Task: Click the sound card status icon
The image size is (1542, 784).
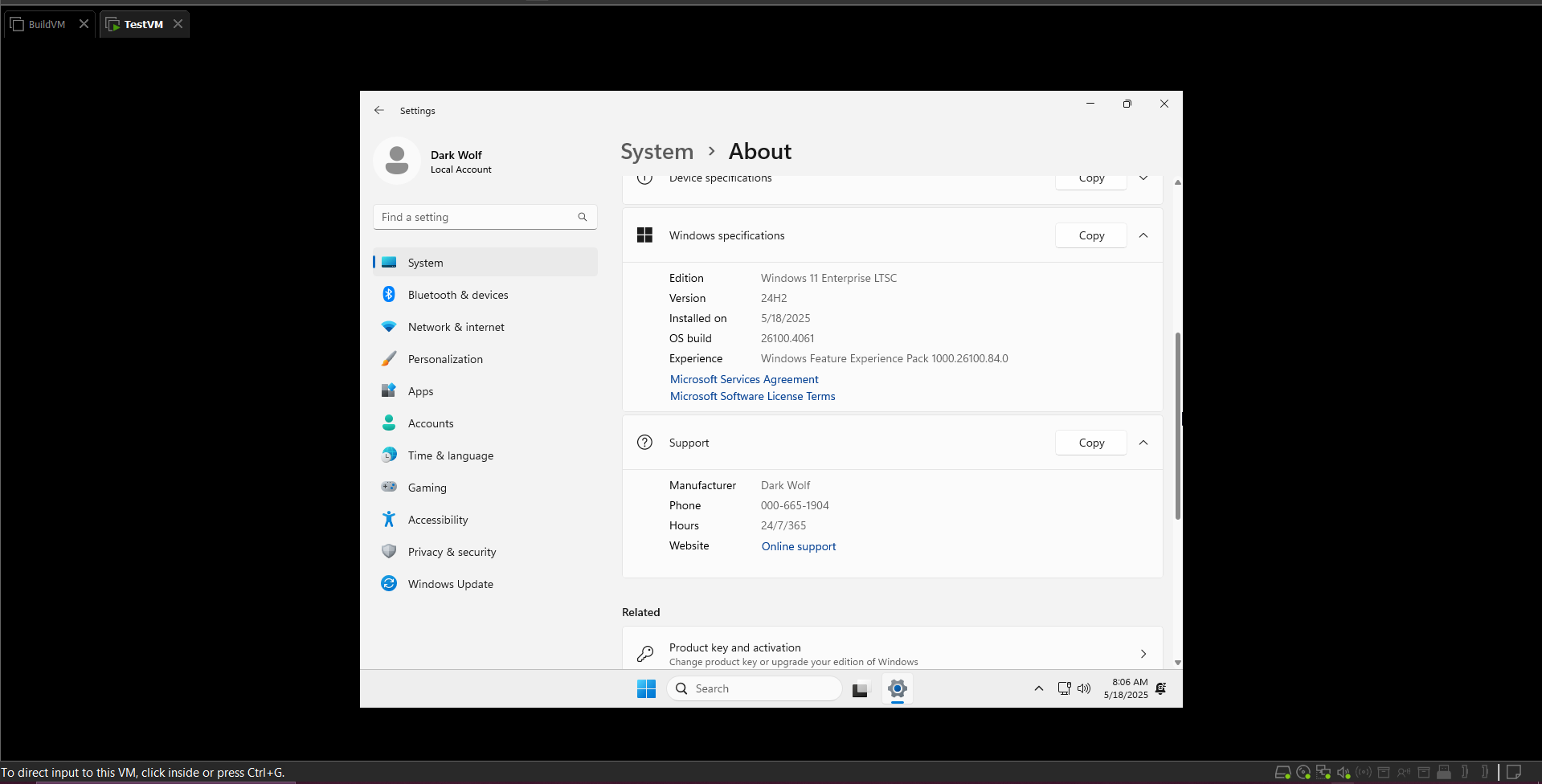Action: pos(1344,773)
